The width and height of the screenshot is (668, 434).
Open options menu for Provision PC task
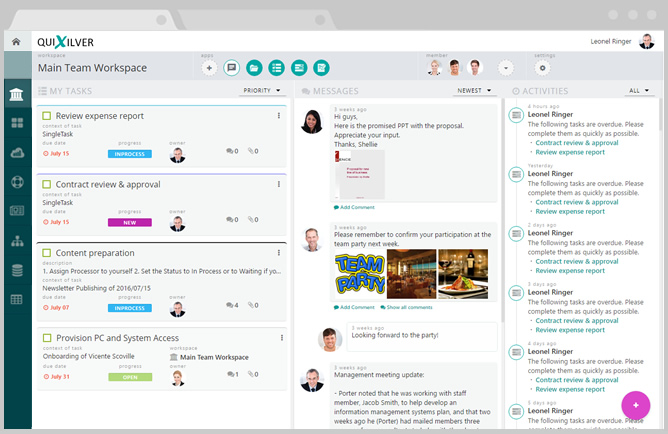click(x=282, y=338)
